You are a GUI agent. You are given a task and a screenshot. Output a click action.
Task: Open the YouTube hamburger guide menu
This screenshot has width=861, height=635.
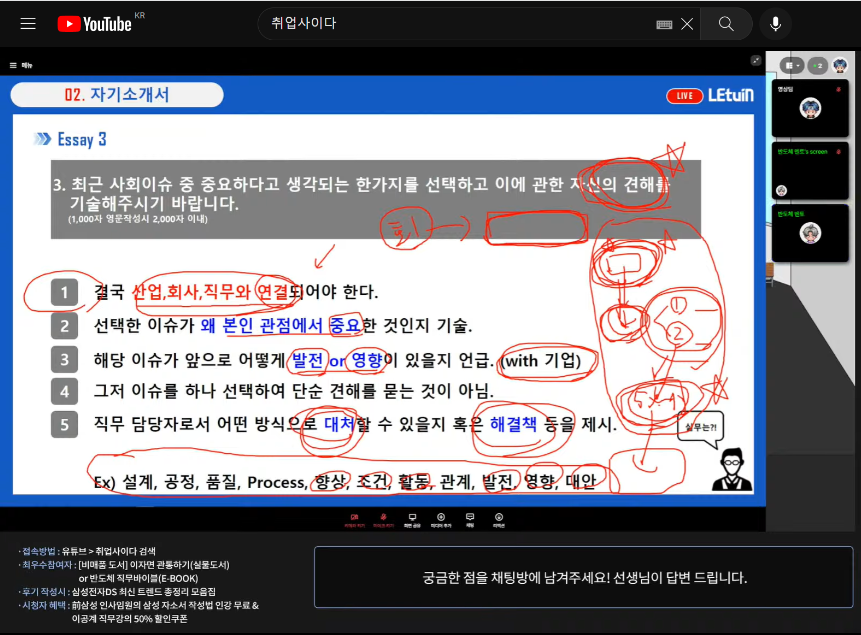point(28,24)
